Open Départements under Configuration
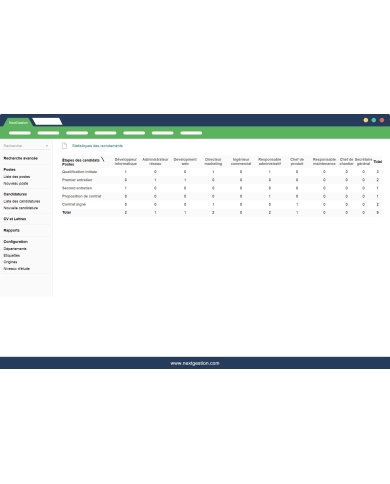The height and width of the screenshot is (484, 390). [x=15, y=249]
